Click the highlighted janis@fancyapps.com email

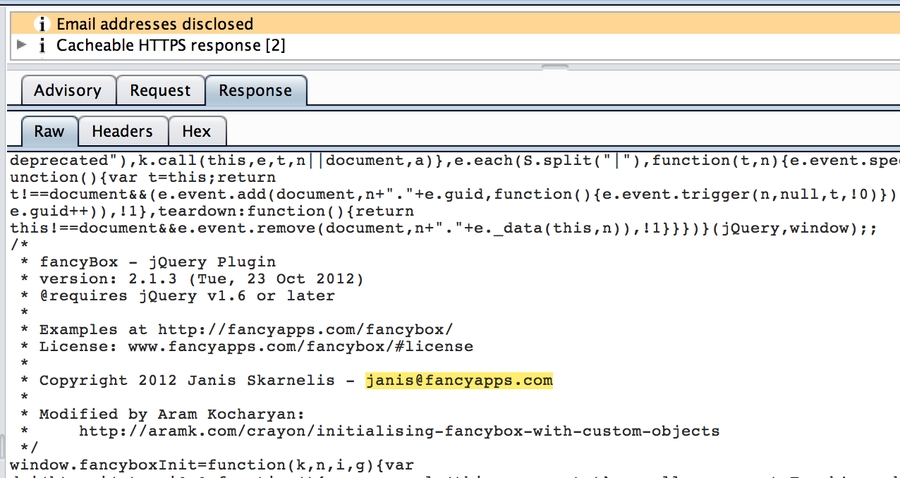[459, 381]
